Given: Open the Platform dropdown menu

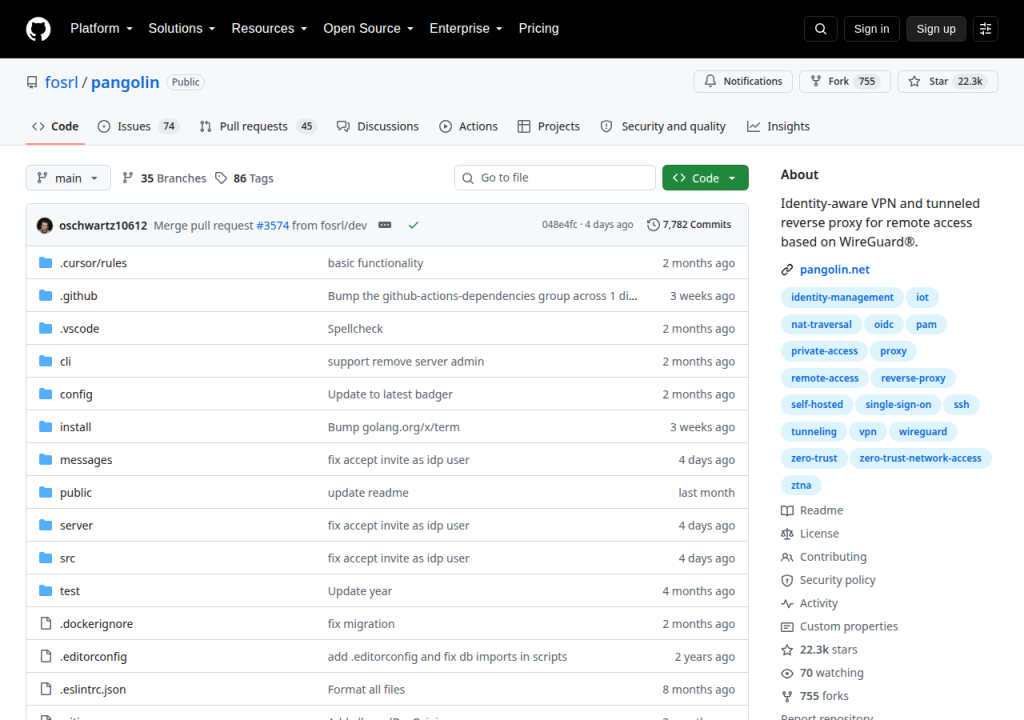Looking at the screenshot, I should (x=101, y=29).
